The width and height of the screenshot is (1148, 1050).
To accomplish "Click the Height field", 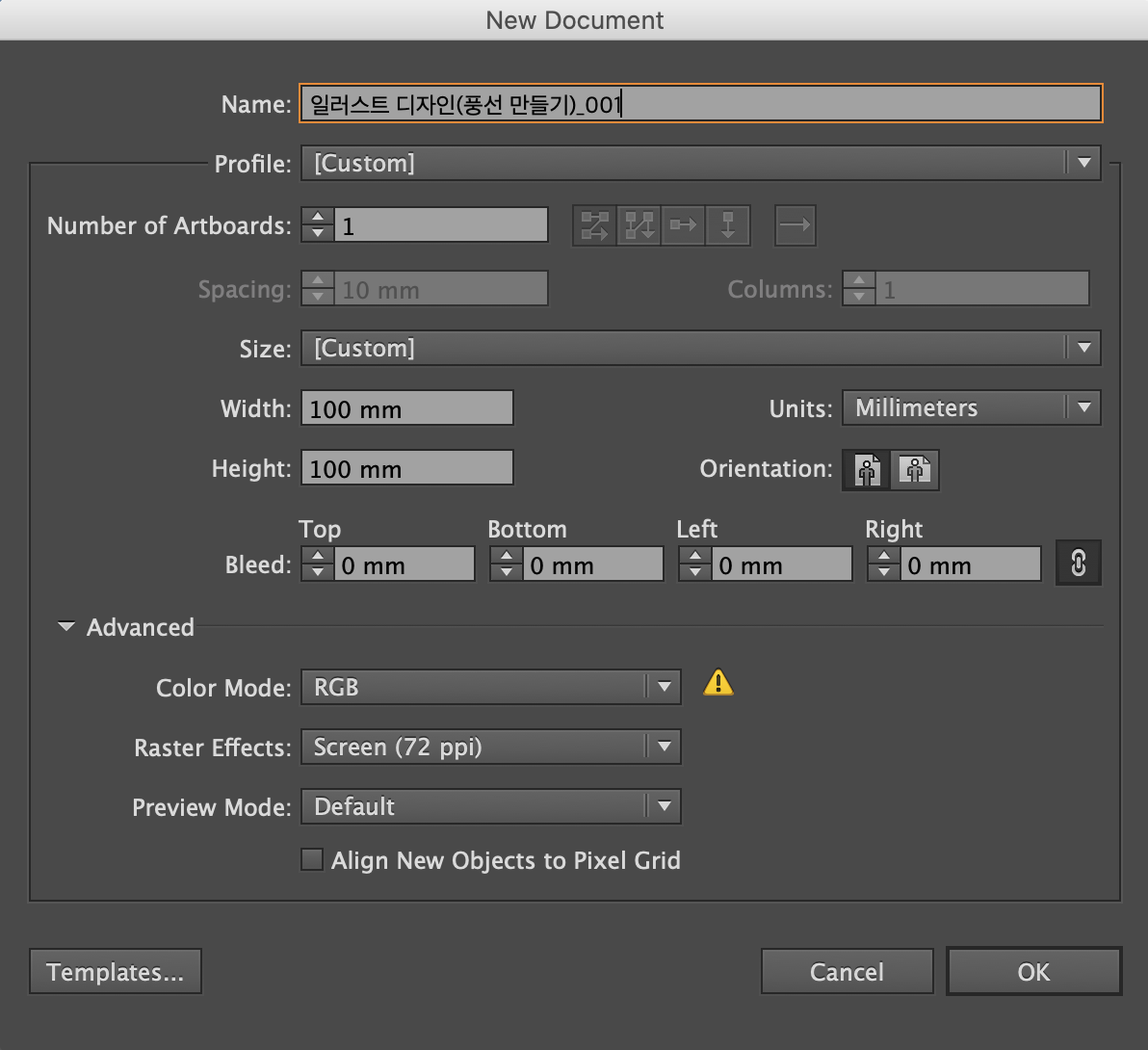I will tap(407, 468).
